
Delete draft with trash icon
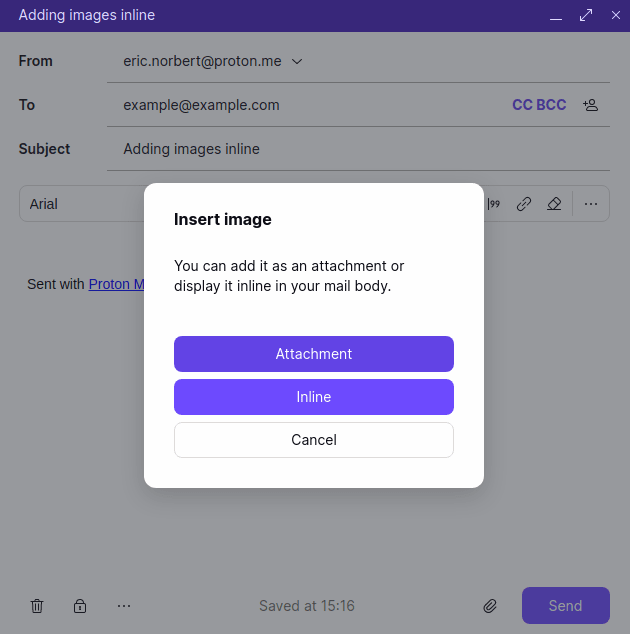pos(37,606)
